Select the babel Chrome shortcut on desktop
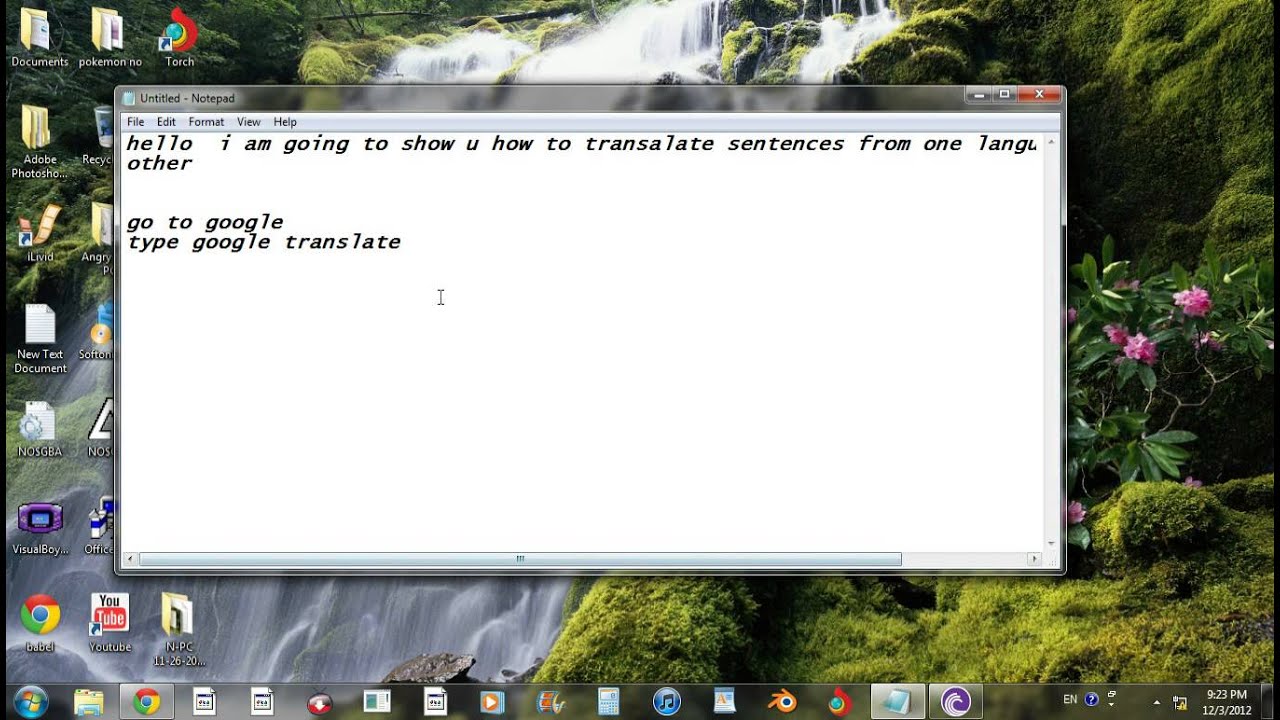 pyautogui.click(x=40, y=622)
